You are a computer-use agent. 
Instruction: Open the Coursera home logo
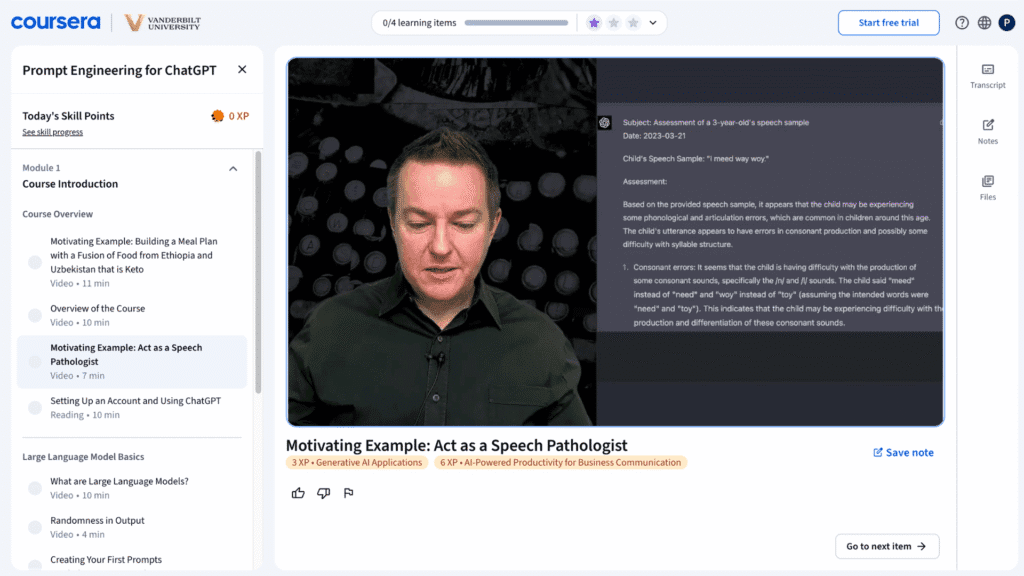coord(56,22)
